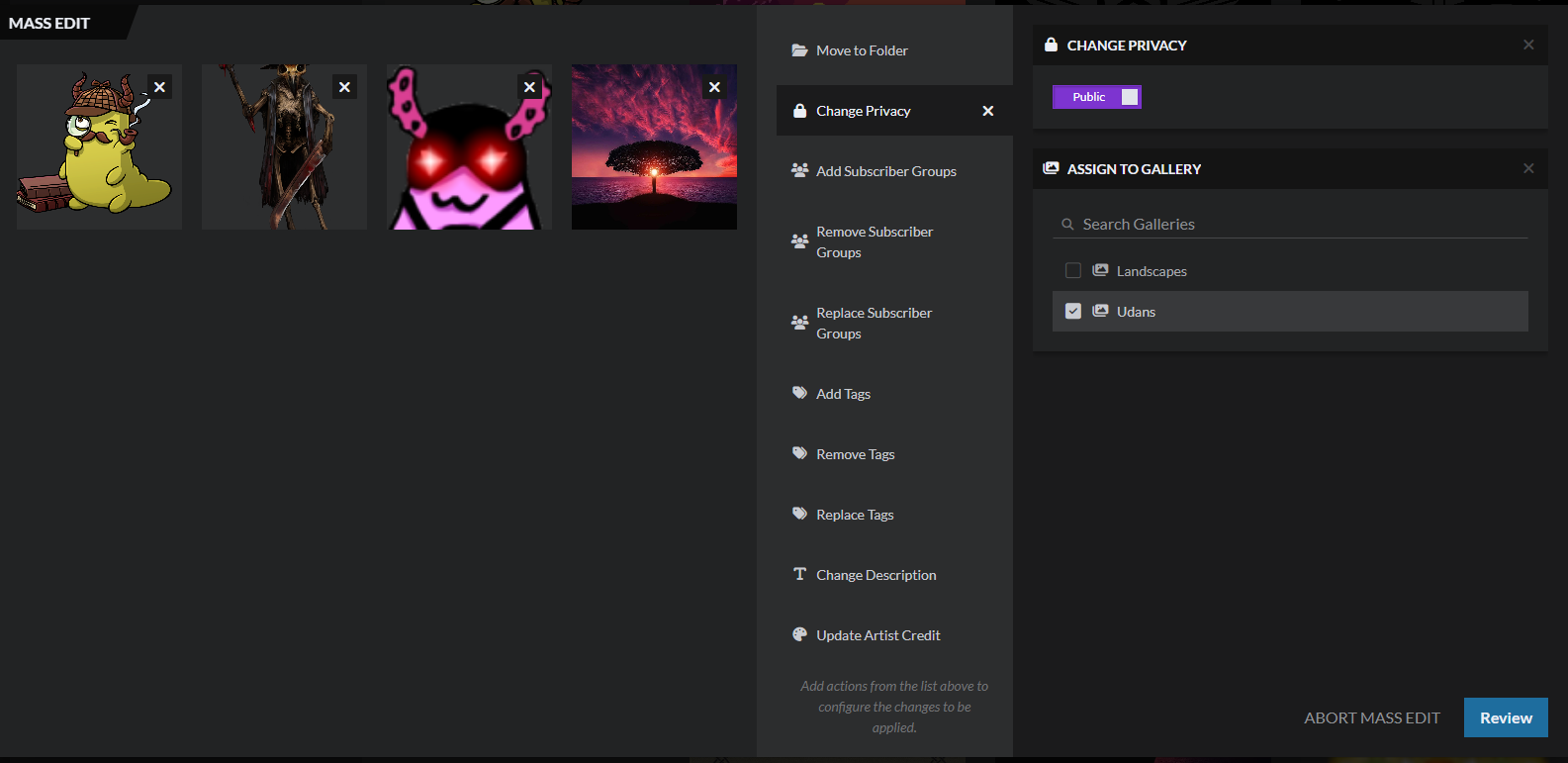Focus the Search Galleries field
The height and width of the screenshot is (763, 1568).
click(x=1290, y=225)
